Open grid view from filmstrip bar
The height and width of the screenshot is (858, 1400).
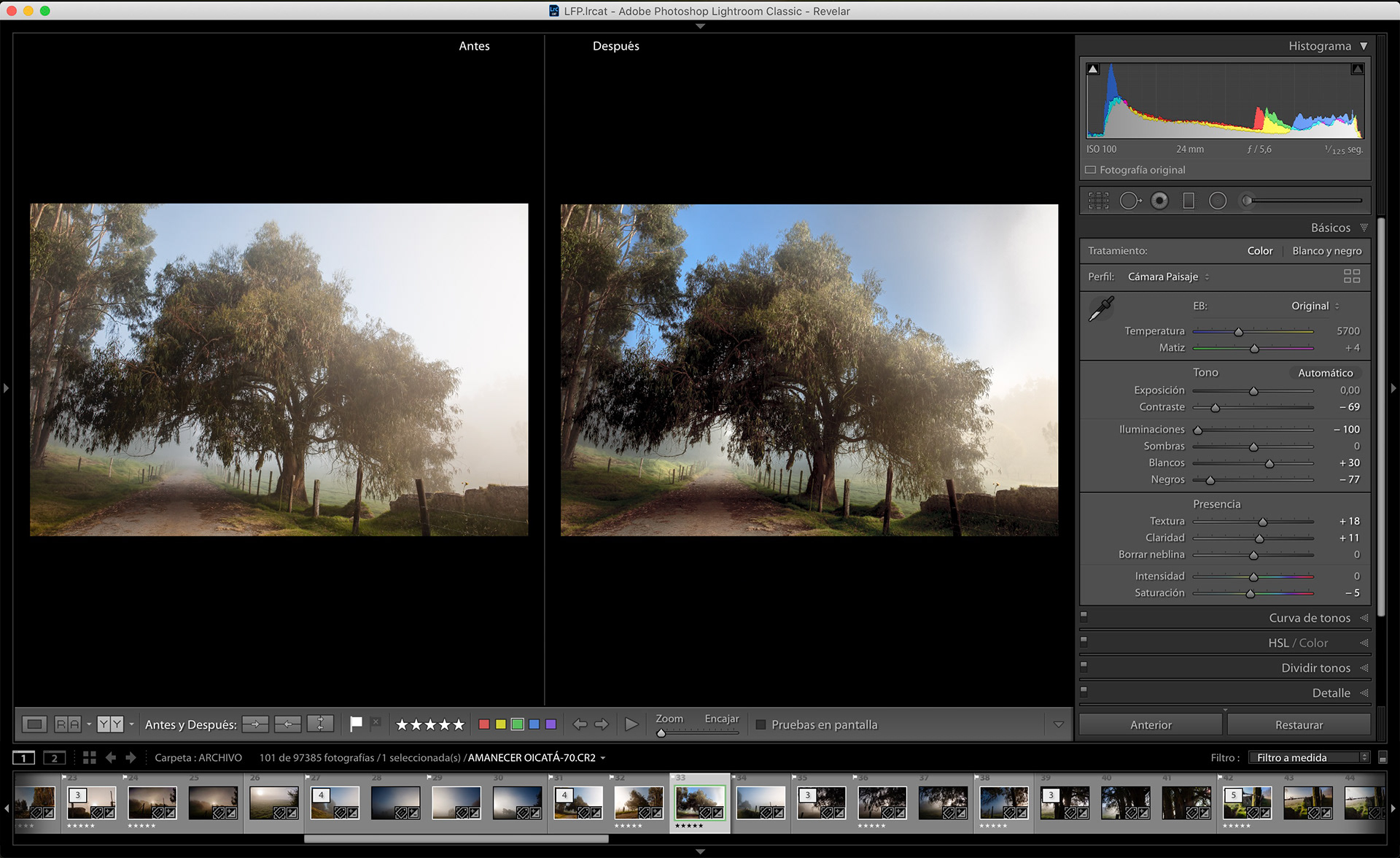[x=90, y=758]
